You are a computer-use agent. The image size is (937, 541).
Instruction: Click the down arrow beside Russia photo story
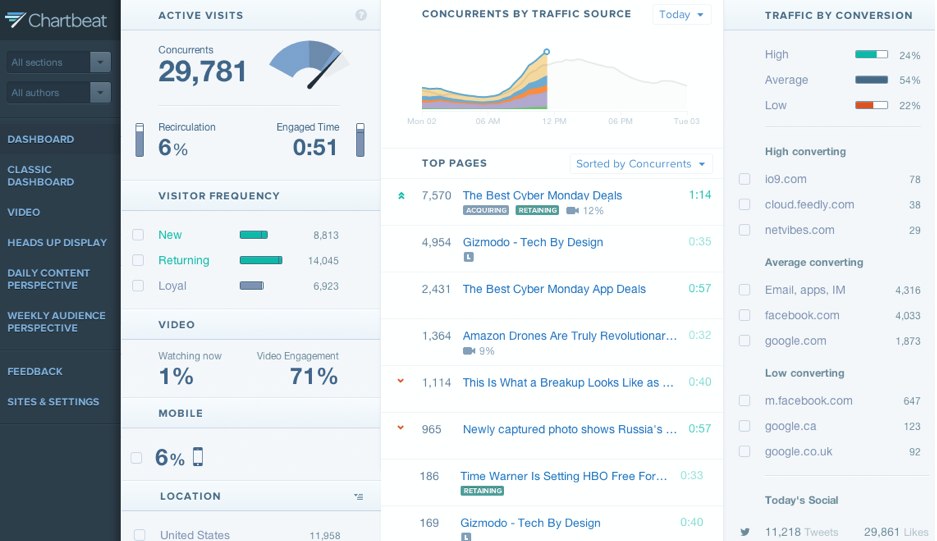click(x=401, y=427)
